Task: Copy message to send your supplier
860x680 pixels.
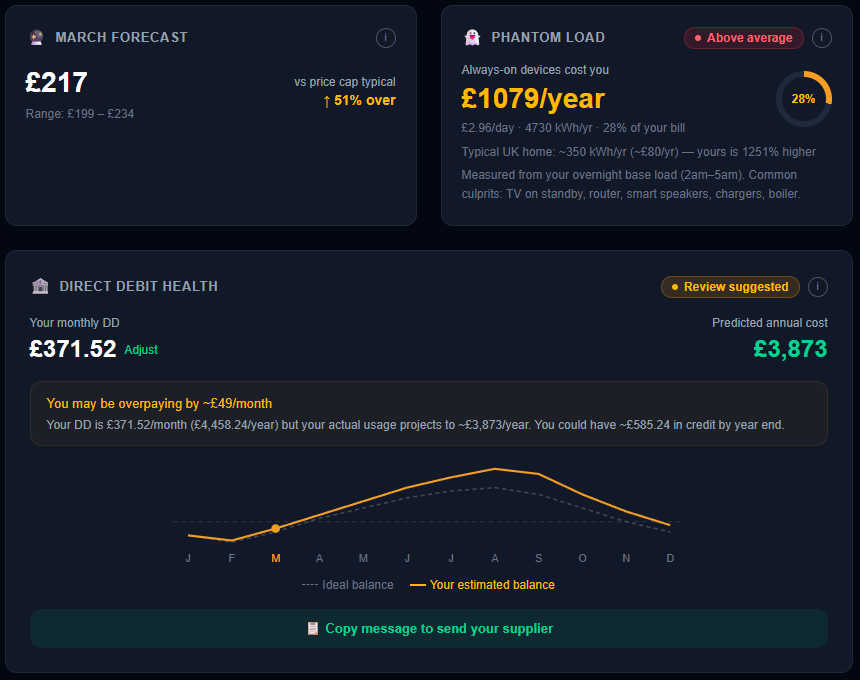Action: pyautogui.click(x=429, y=629)
